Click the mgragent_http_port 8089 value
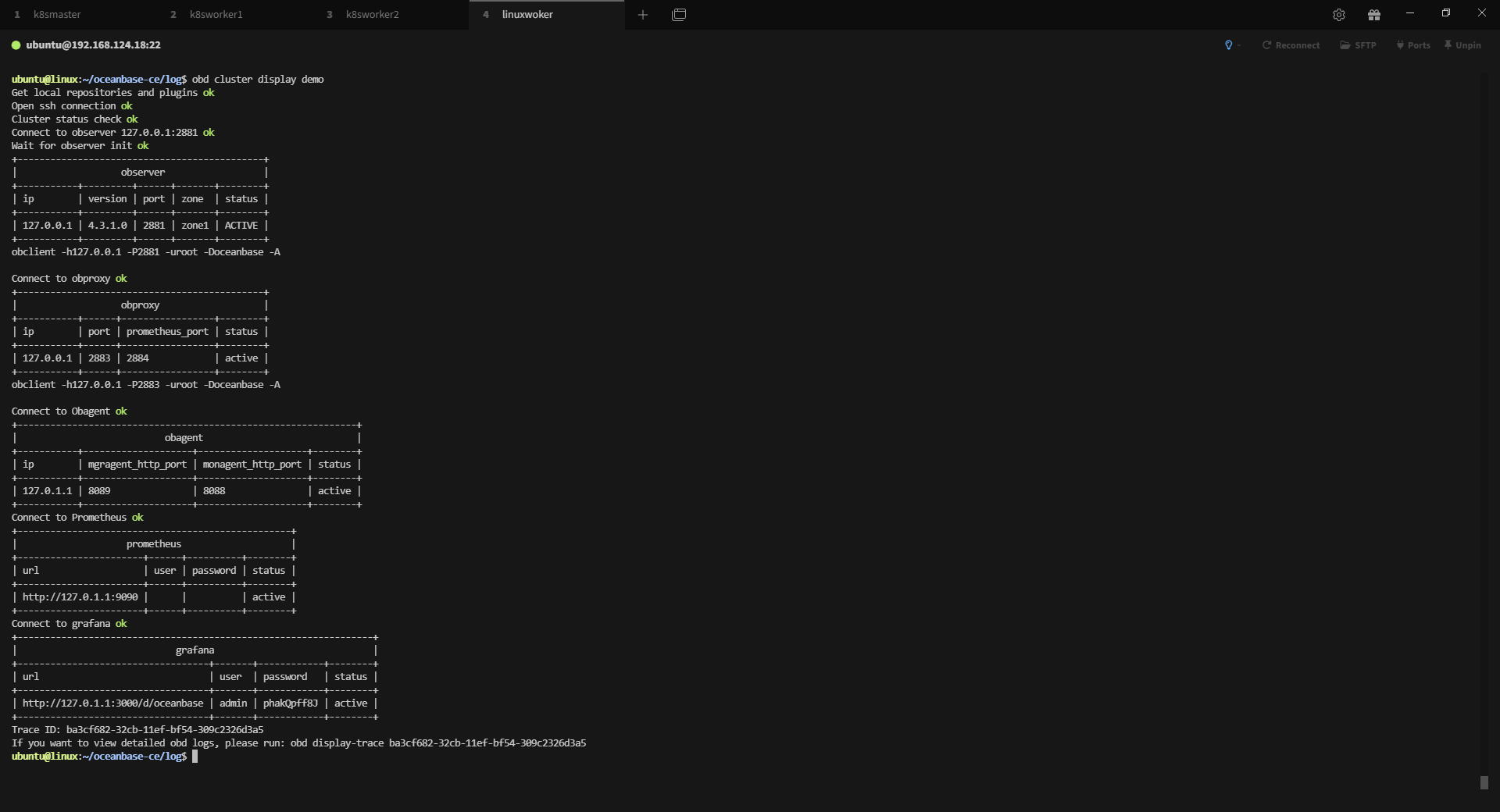 tap(99, 491)
